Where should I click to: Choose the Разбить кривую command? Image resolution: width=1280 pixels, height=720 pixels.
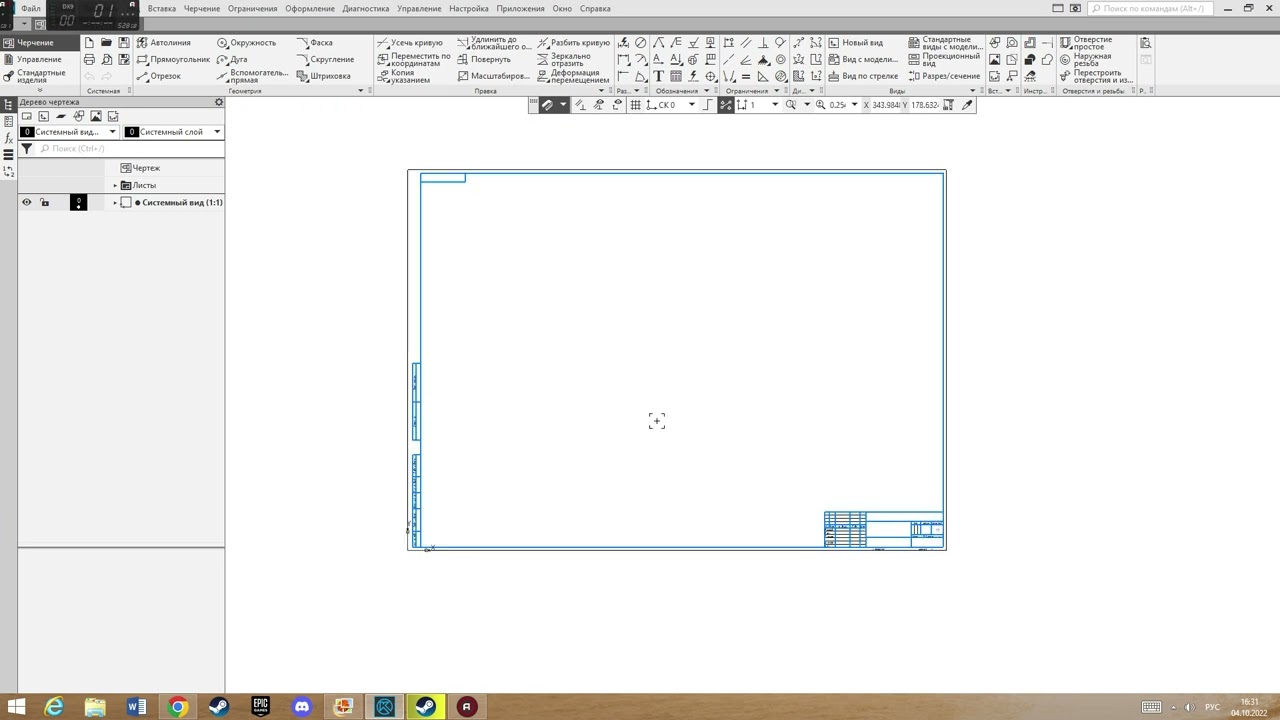pos(573,43)
